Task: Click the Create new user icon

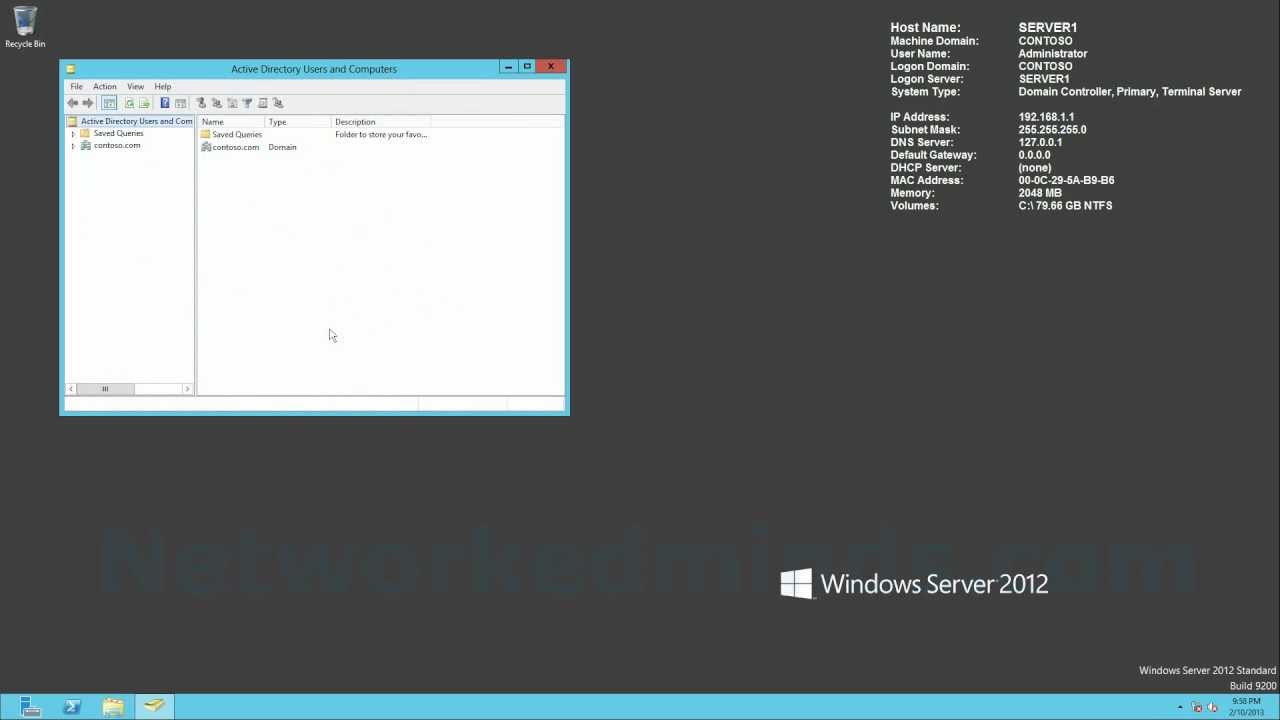Action: (x=200, y=103)
